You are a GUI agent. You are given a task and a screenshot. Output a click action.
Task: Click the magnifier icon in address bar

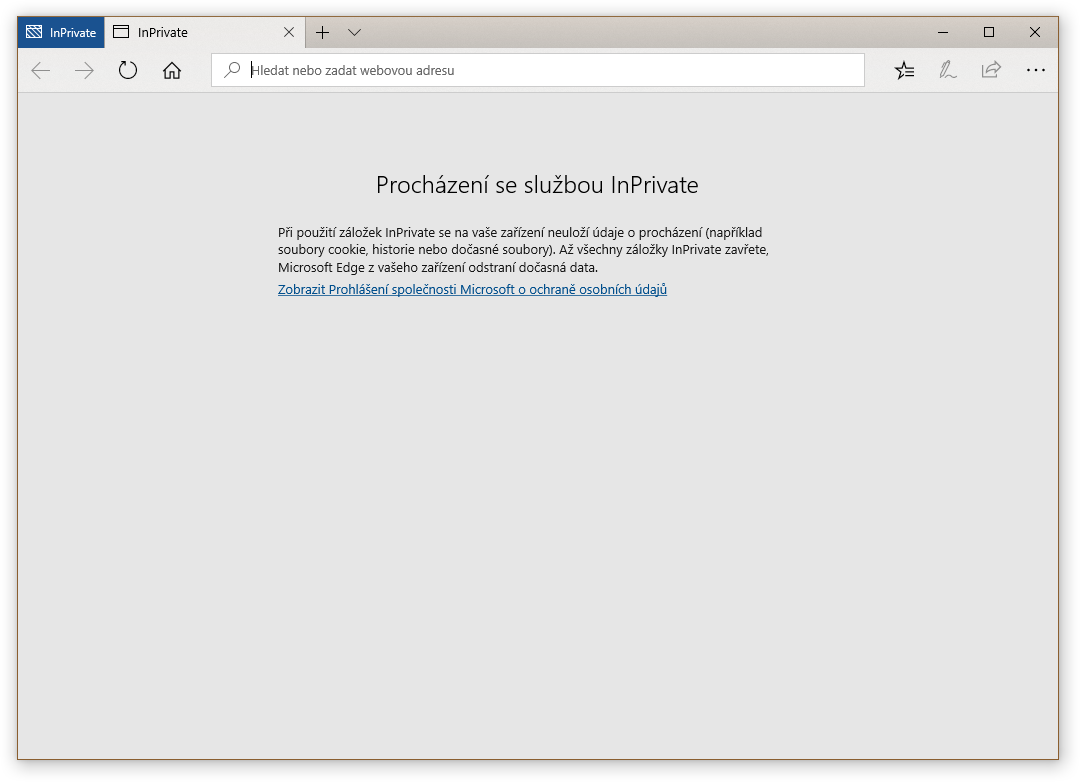232,70
